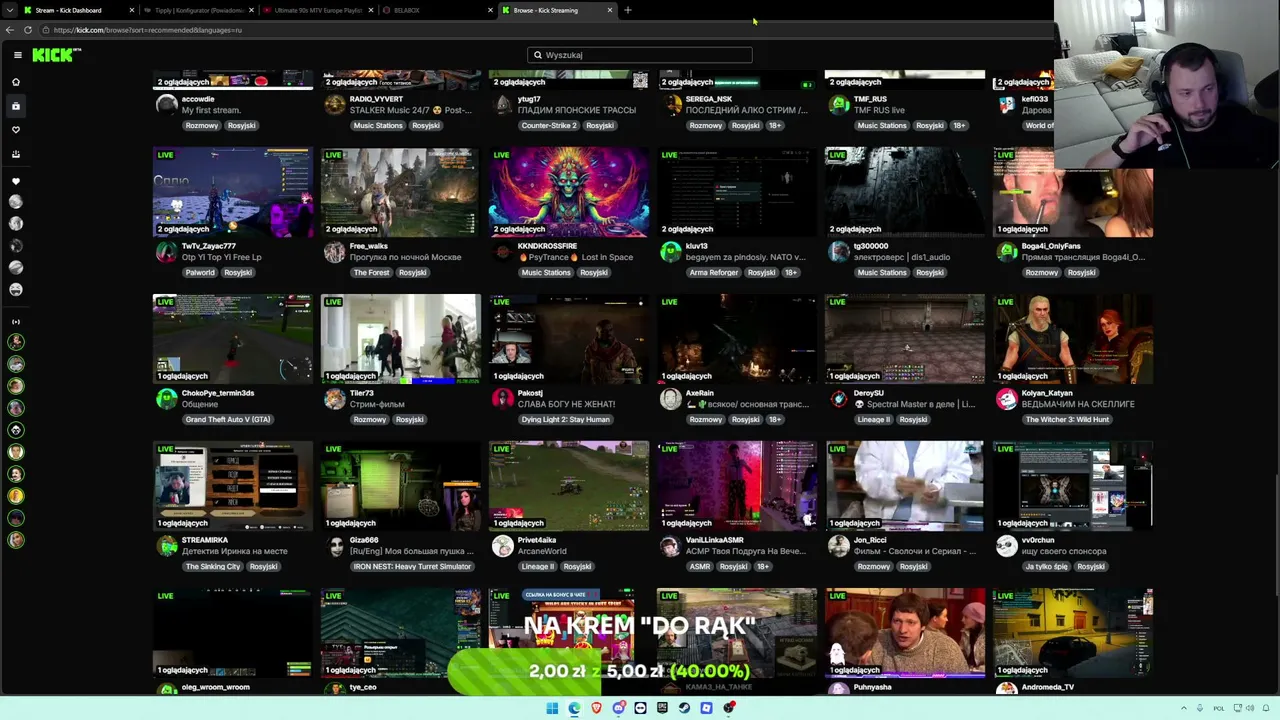Select the Ja tylko śpię category tag
The height and width of the screenshot is (720, 1280).
pos(1046,567)
